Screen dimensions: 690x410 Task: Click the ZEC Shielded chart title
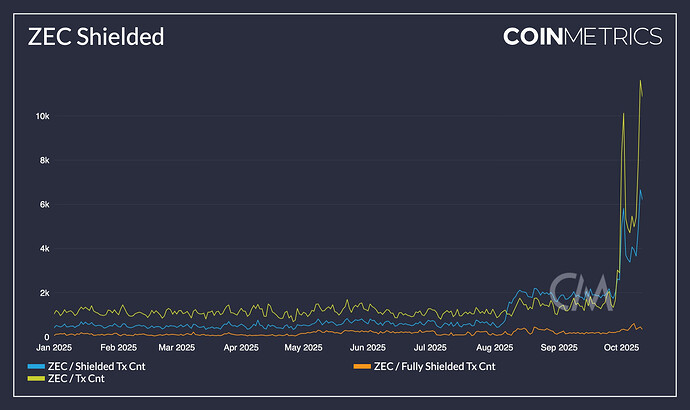click(x=96, y=37)
